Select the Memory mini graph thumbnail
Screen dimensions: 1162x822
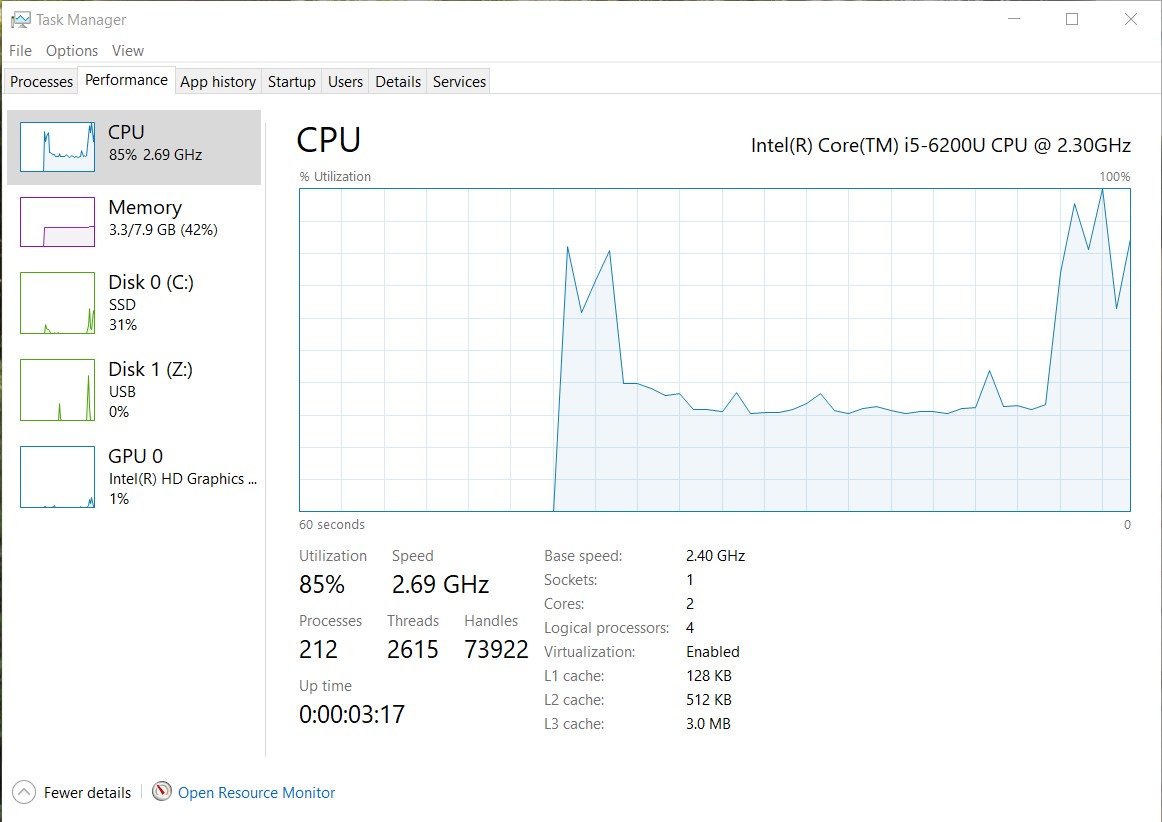pos(58,222)
